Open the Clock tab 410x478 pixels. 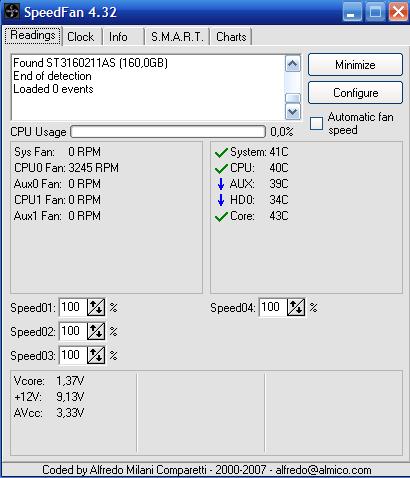[x=81, y=37]
